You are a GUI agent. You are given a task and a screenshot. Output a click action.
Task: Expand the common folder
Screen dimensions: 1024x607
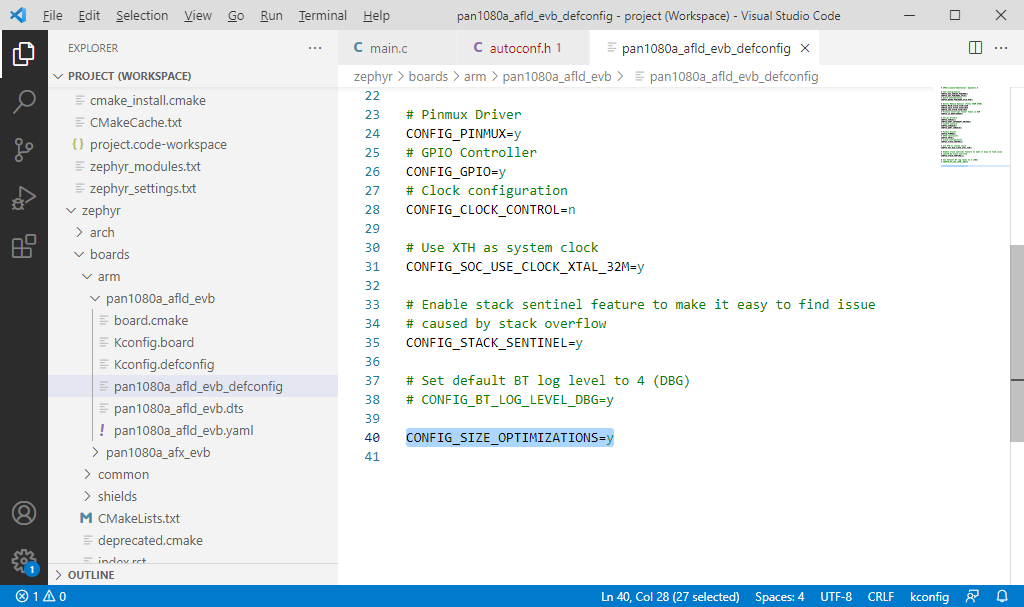tap(193, 474)
